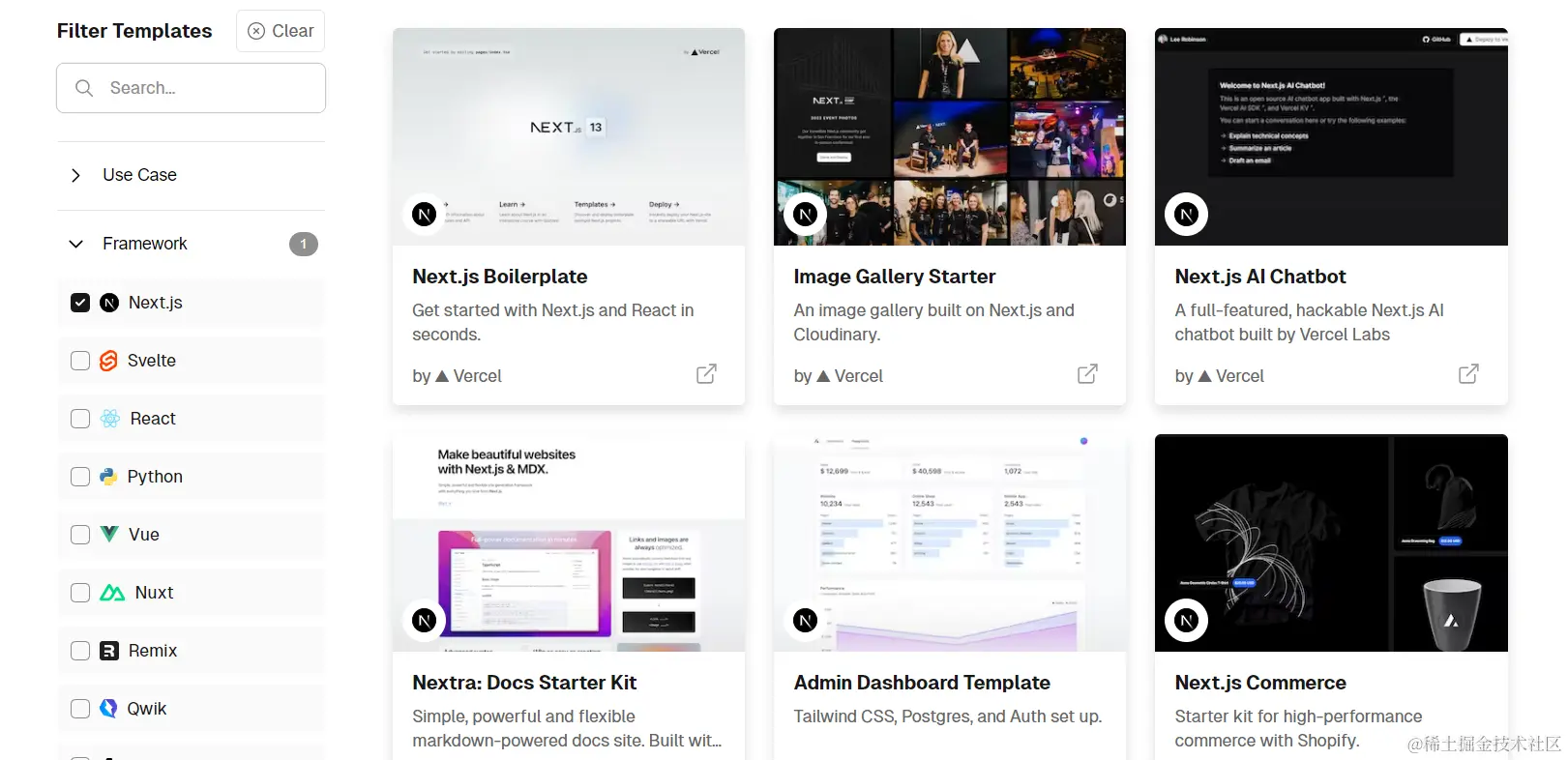Click the Vue logo icon
This screenshot has width=1568, height=760.
[x=109, y=534]
